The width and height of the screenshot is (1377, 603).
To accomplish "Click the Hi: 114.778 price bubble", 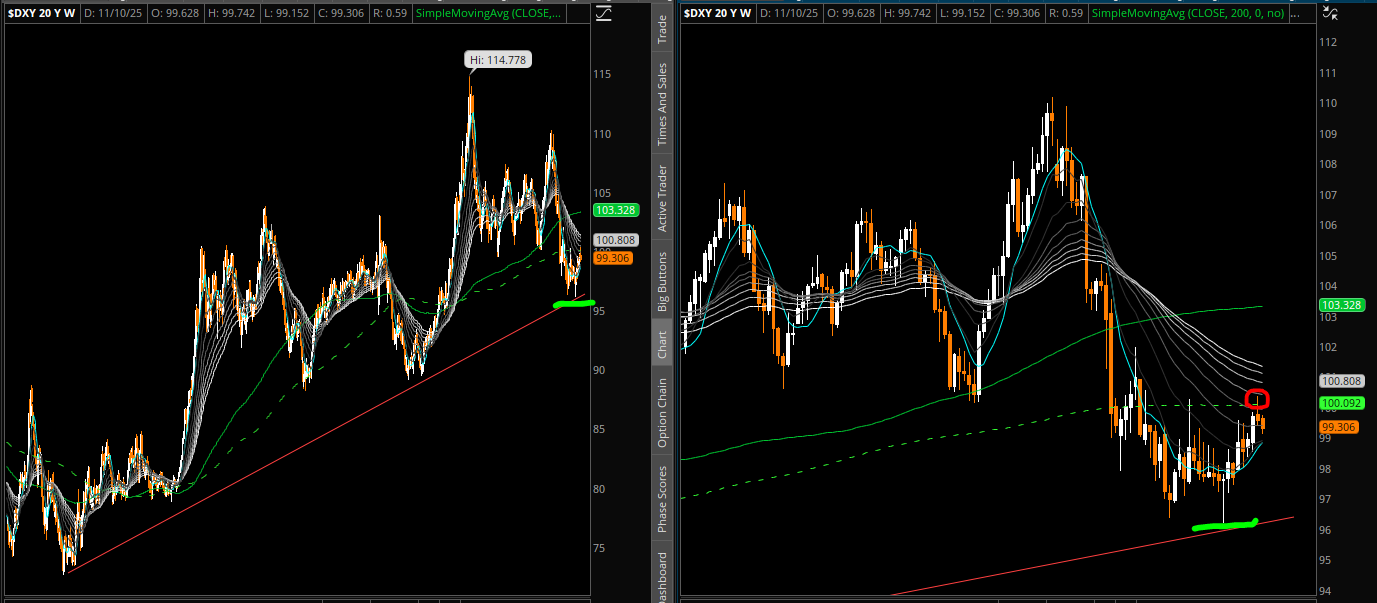I will coord(499,60).
